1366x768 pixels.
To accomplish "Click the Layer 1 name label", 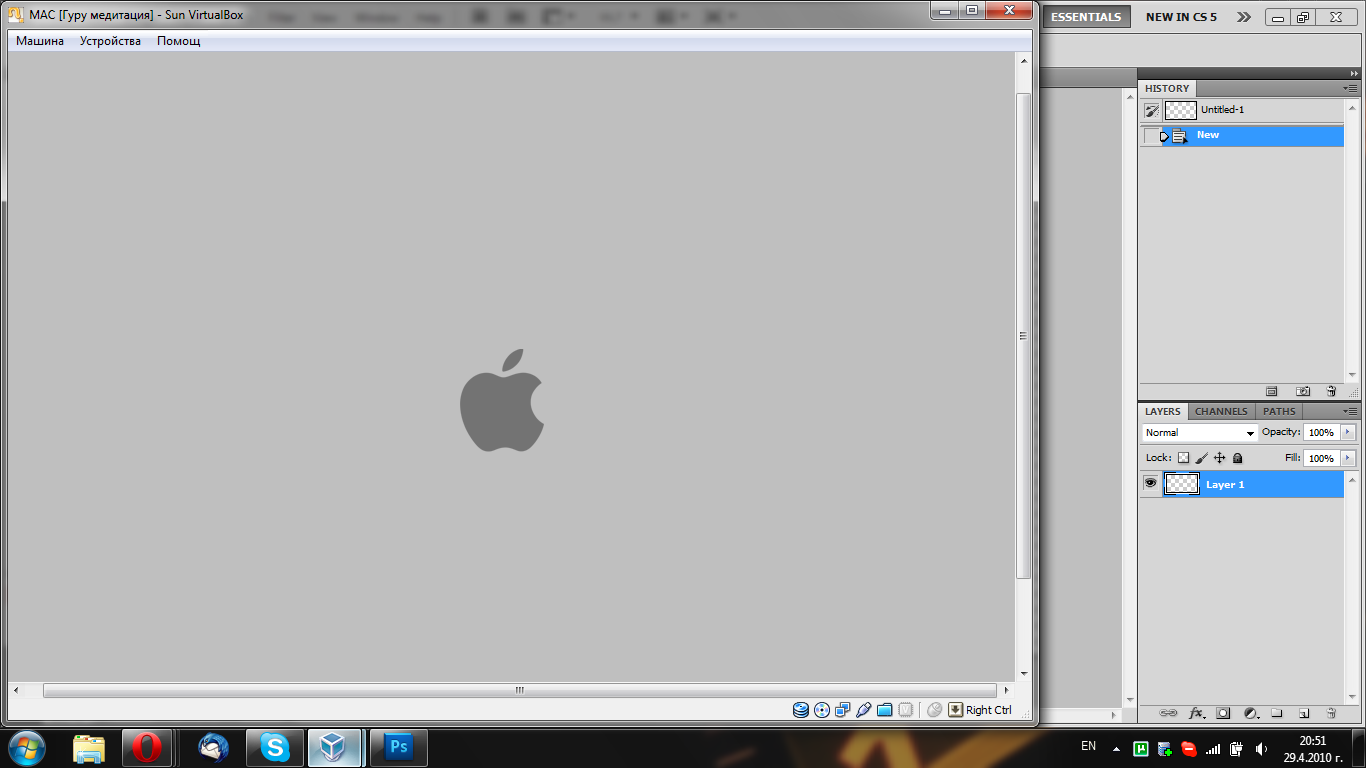I will click(x=1225, y=485).
